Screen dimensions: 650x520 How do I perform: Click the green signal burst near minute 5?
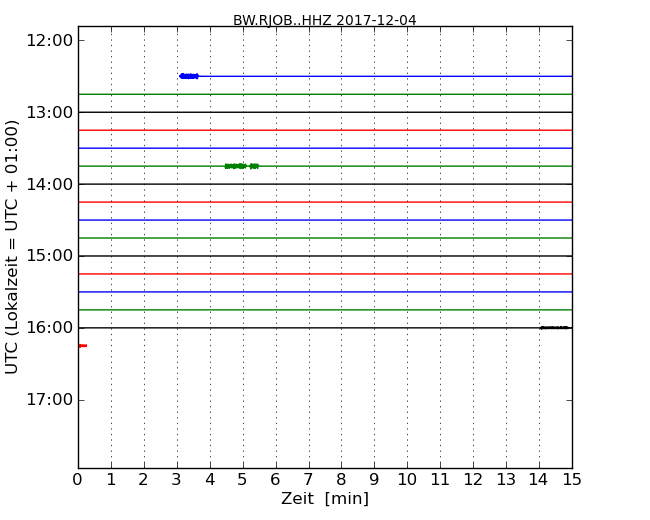[x=242, y=166]
